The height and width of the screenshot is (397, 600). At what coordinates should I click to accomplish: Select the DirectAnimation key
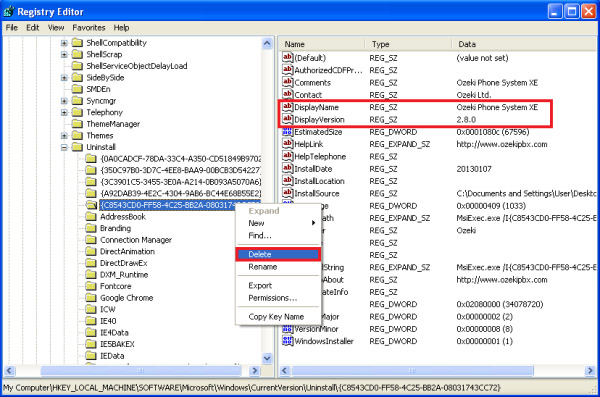point(127,251)
